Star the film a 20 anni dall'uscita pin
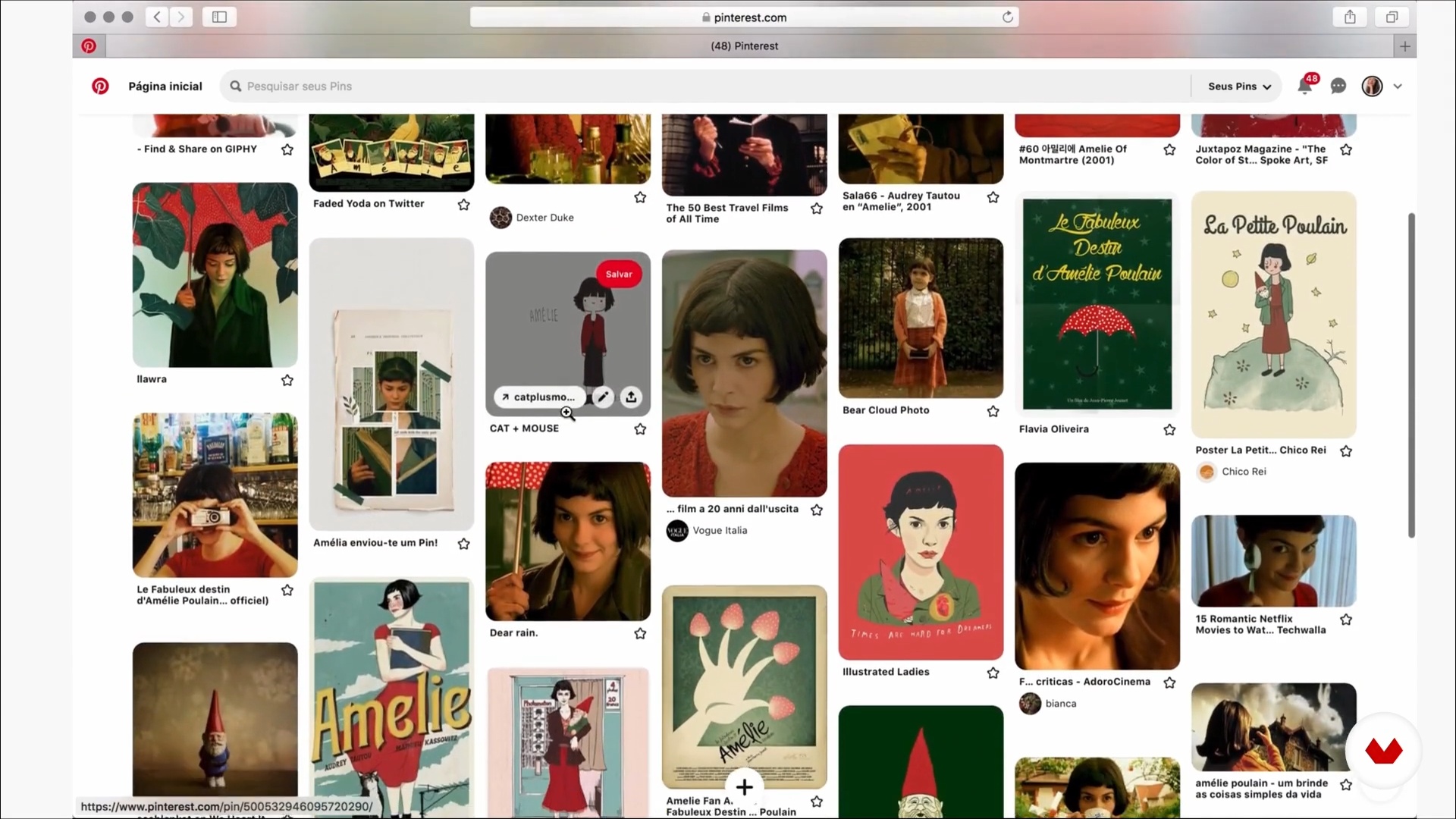The width and height of the screenshot is (1456, 819). point(817,510)
